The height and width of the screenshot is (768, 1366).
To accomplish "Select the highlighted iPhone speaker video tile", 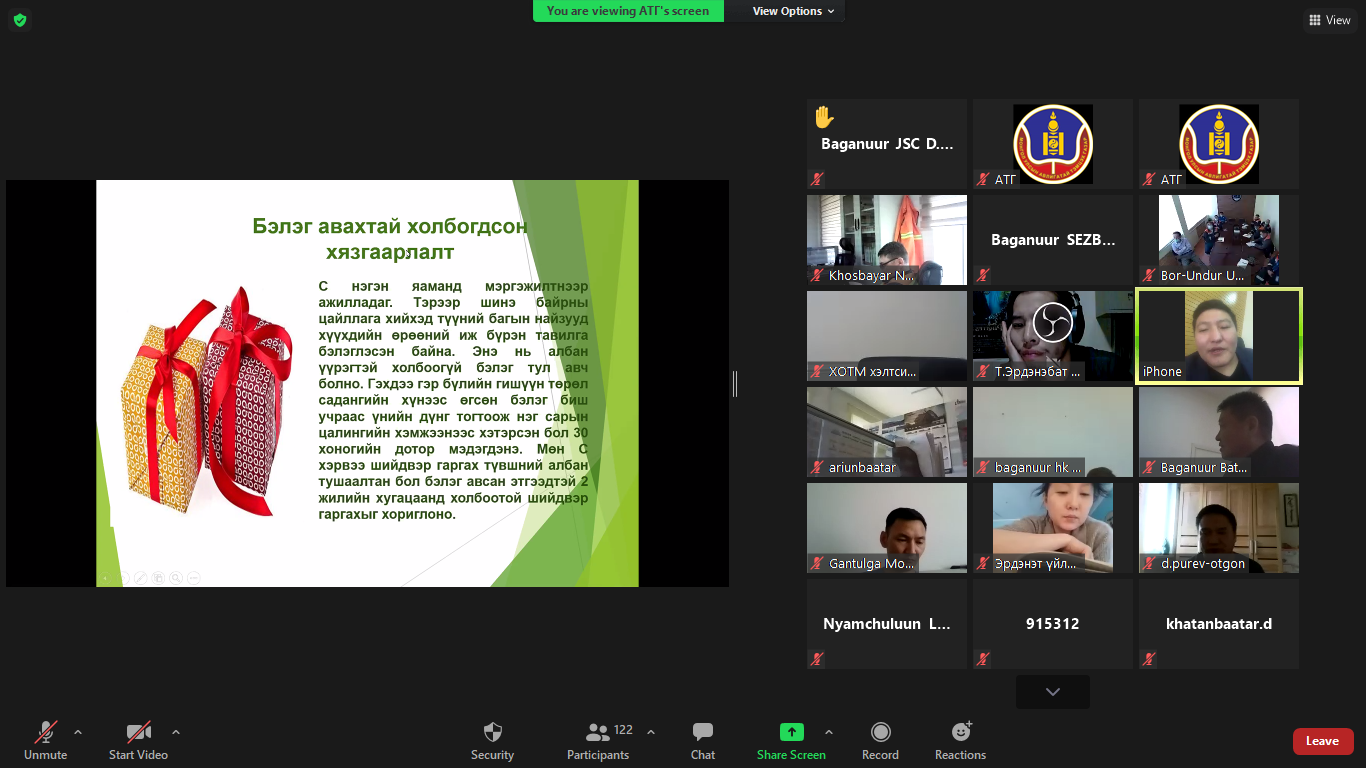I will click(x=1218, y=336).
